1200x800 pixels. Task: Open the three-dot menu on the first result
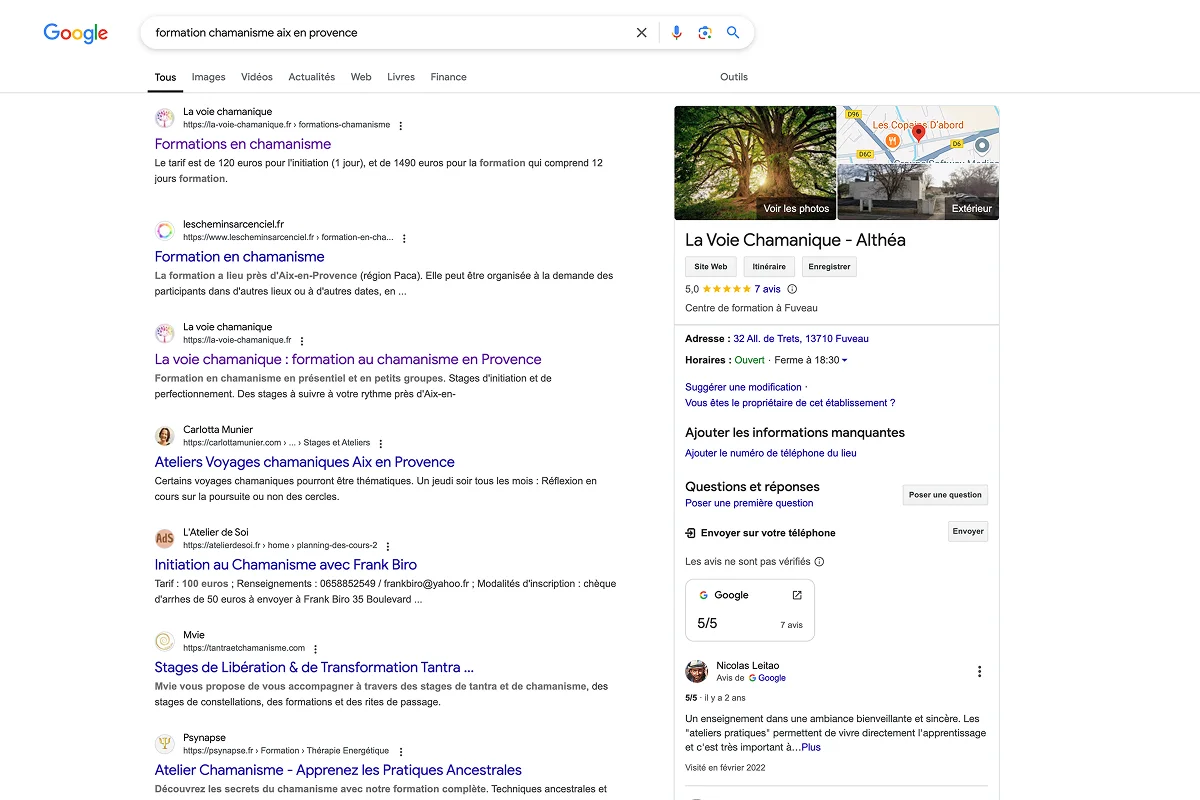[399, 124]
